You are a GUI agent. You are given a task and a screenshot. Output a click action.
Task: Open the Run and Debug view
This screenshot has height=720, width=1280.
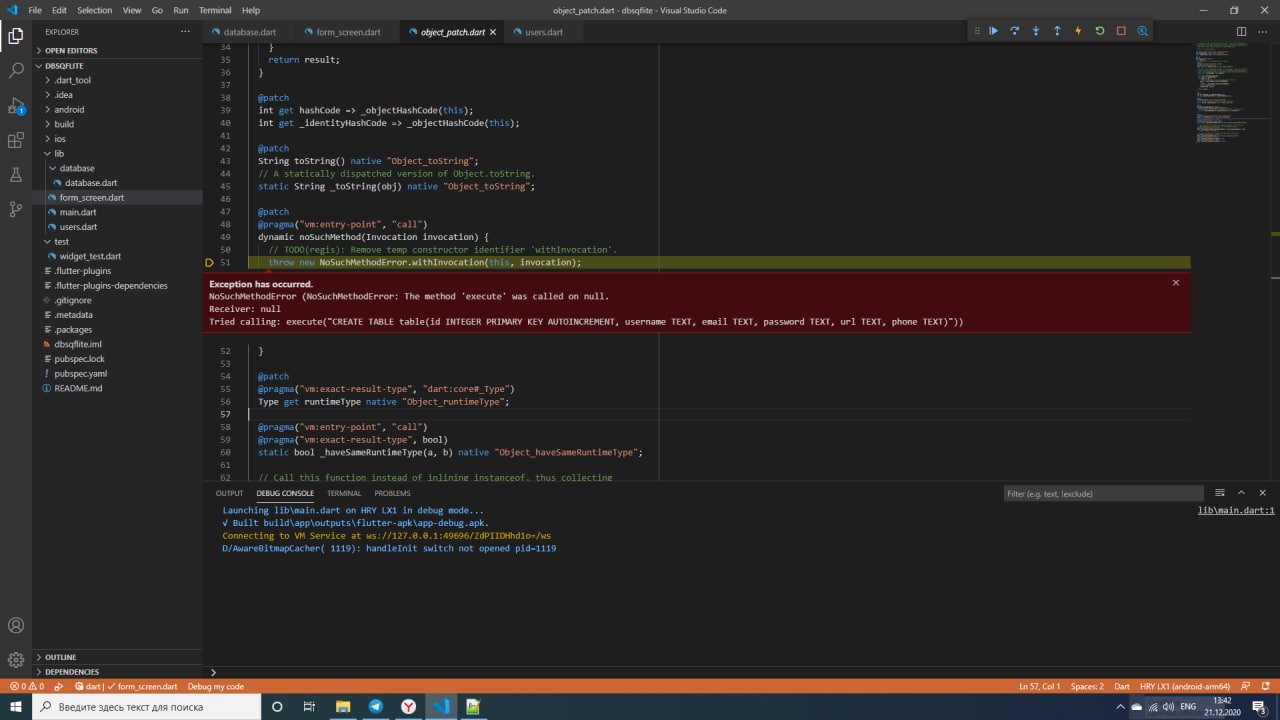pos(16,105)
